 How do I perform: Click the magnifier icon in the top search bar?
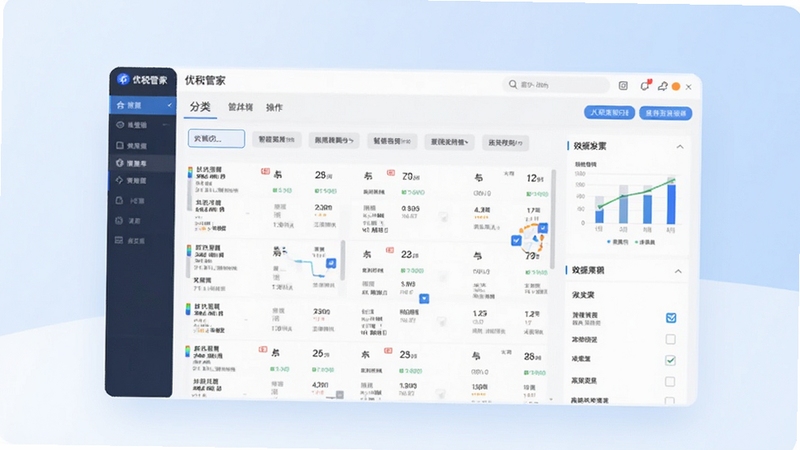(513, 84)
